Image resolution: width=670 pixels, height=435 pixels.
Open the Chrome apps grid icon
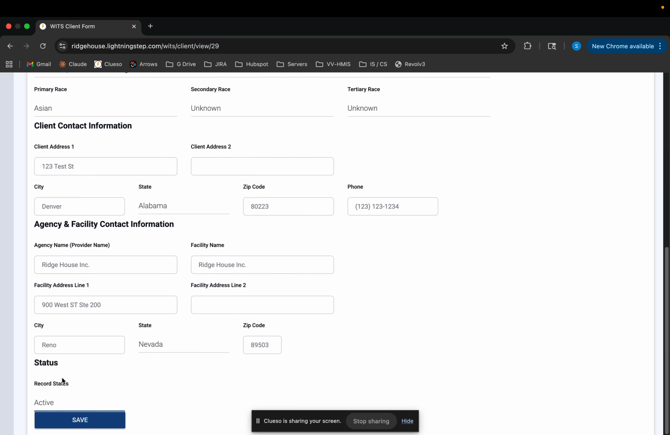pos(9,64)
